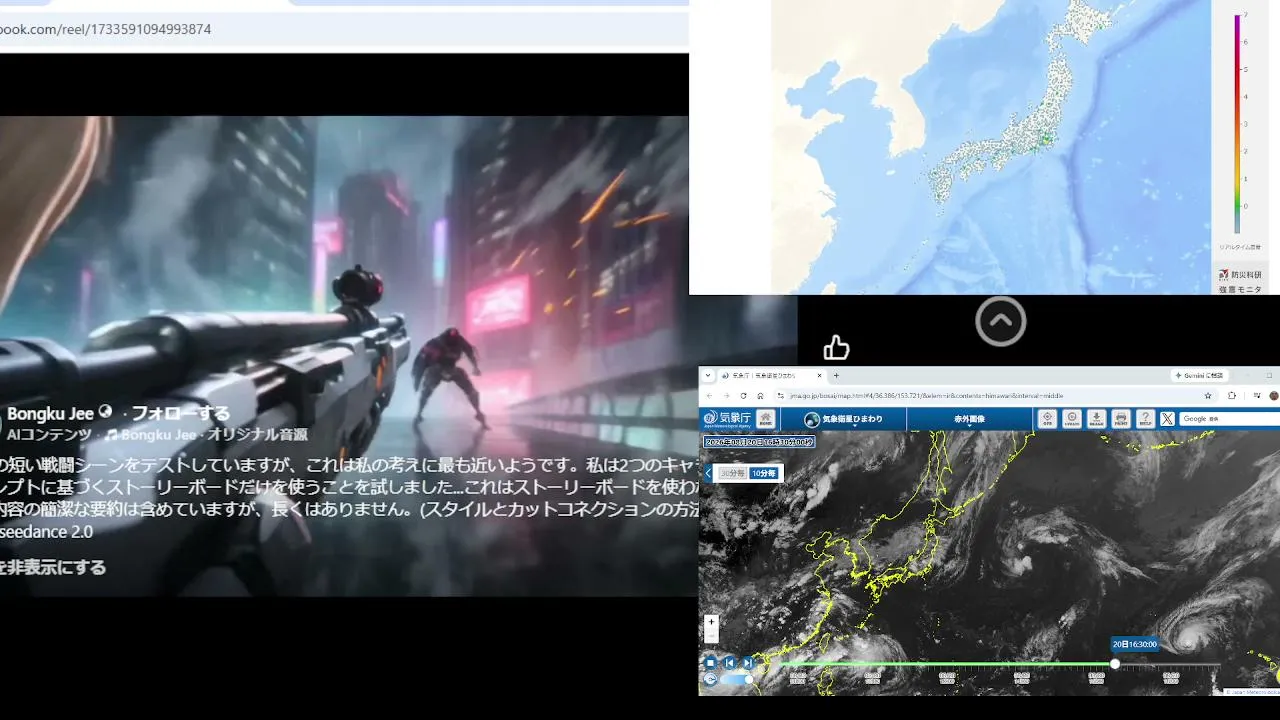Zoom out on the satellite map
The width and height of the screenshot is (1280, 720).
711,636
